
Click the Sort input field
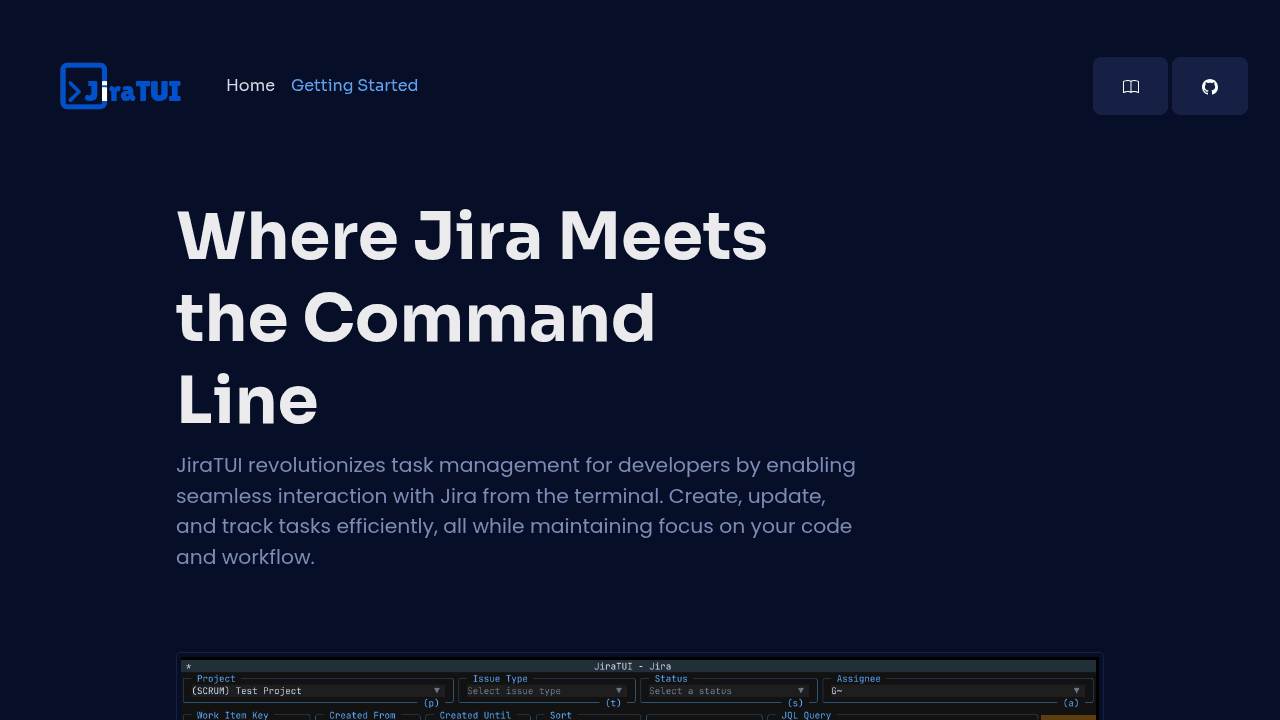(x=590, y=716)
